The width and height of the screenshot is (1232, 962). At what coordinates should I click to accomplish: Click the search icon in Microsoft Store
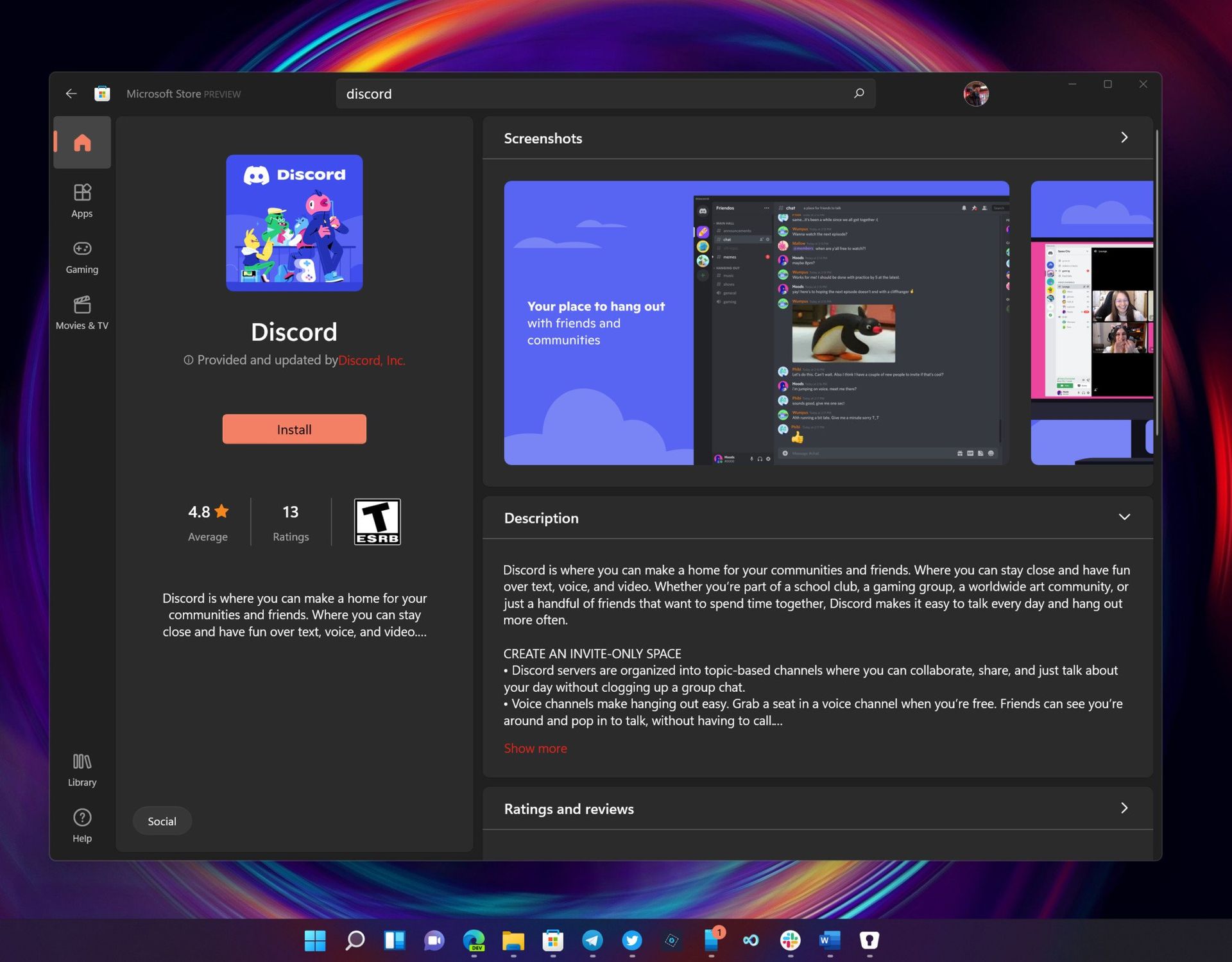pyautogui.click(x=858, y=94)
